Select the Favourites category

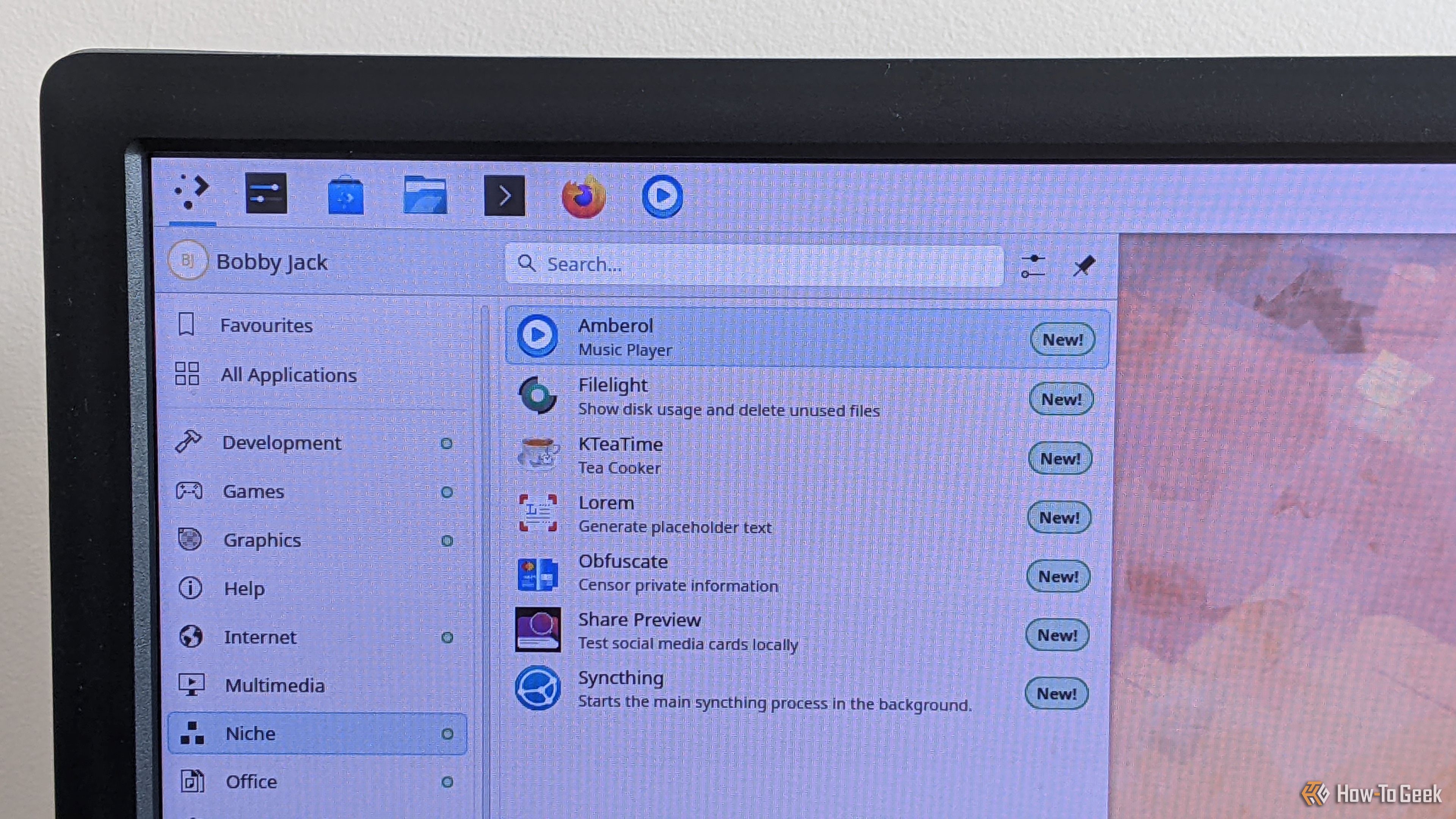coord(317,325)
